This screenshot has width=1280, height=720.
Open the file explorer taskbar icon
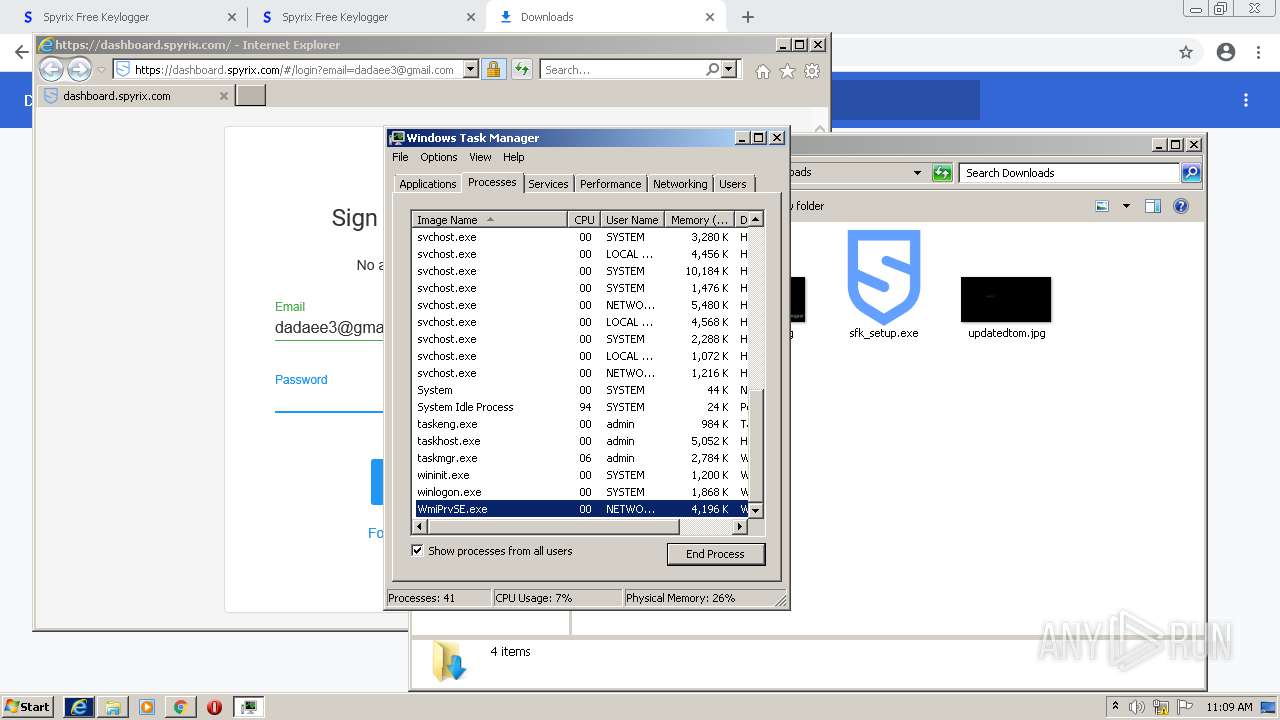tap(113, 707)
